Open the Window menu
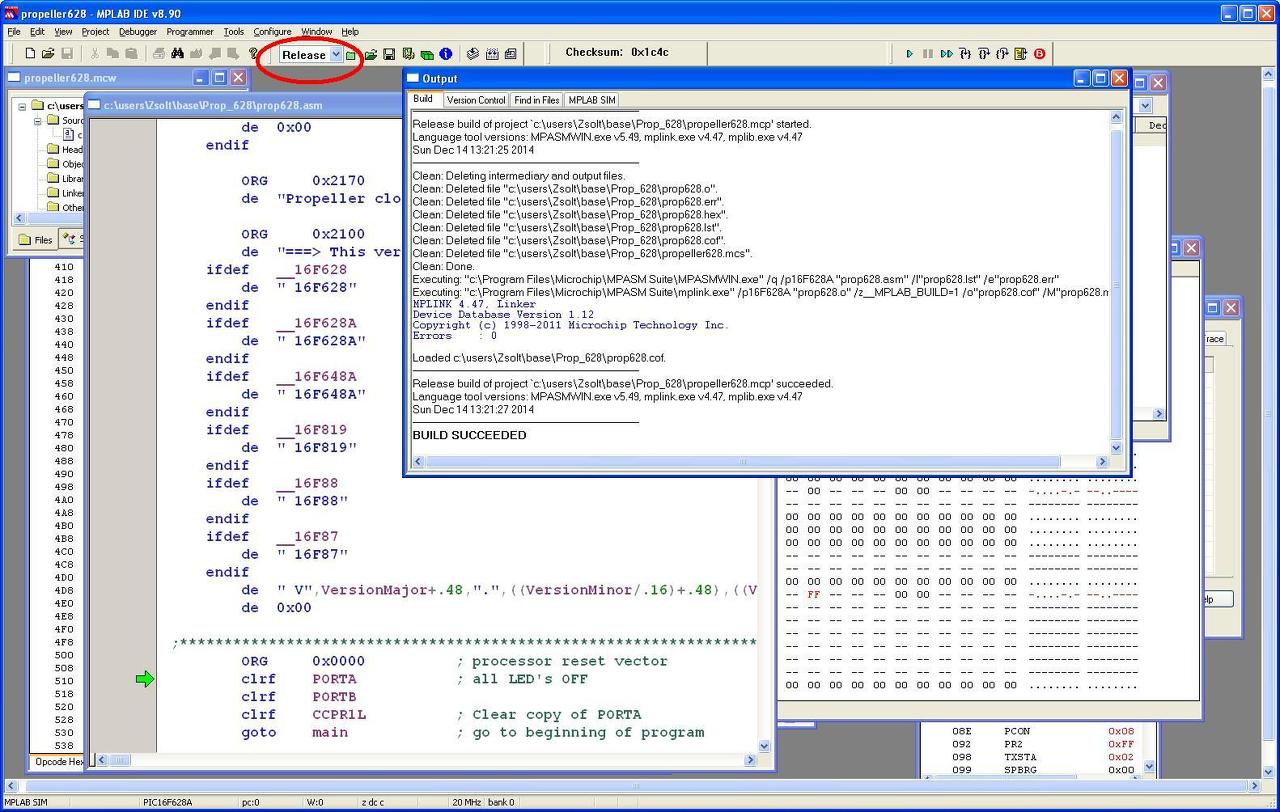Viewport: 1280px width, 812px height. (x=316, y=32)
